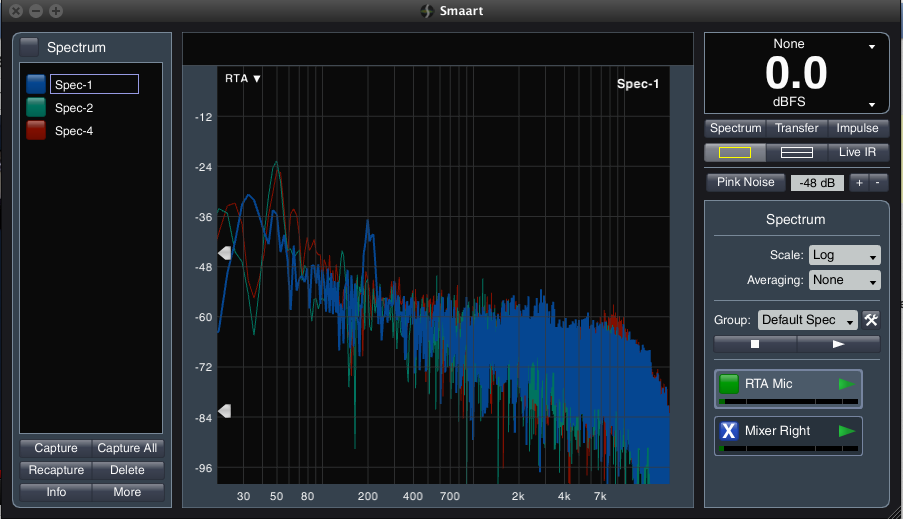Switch to Impulse mode tab
Image resolution: width=903 pixels, height=519 pixels.
click(858, 128)
